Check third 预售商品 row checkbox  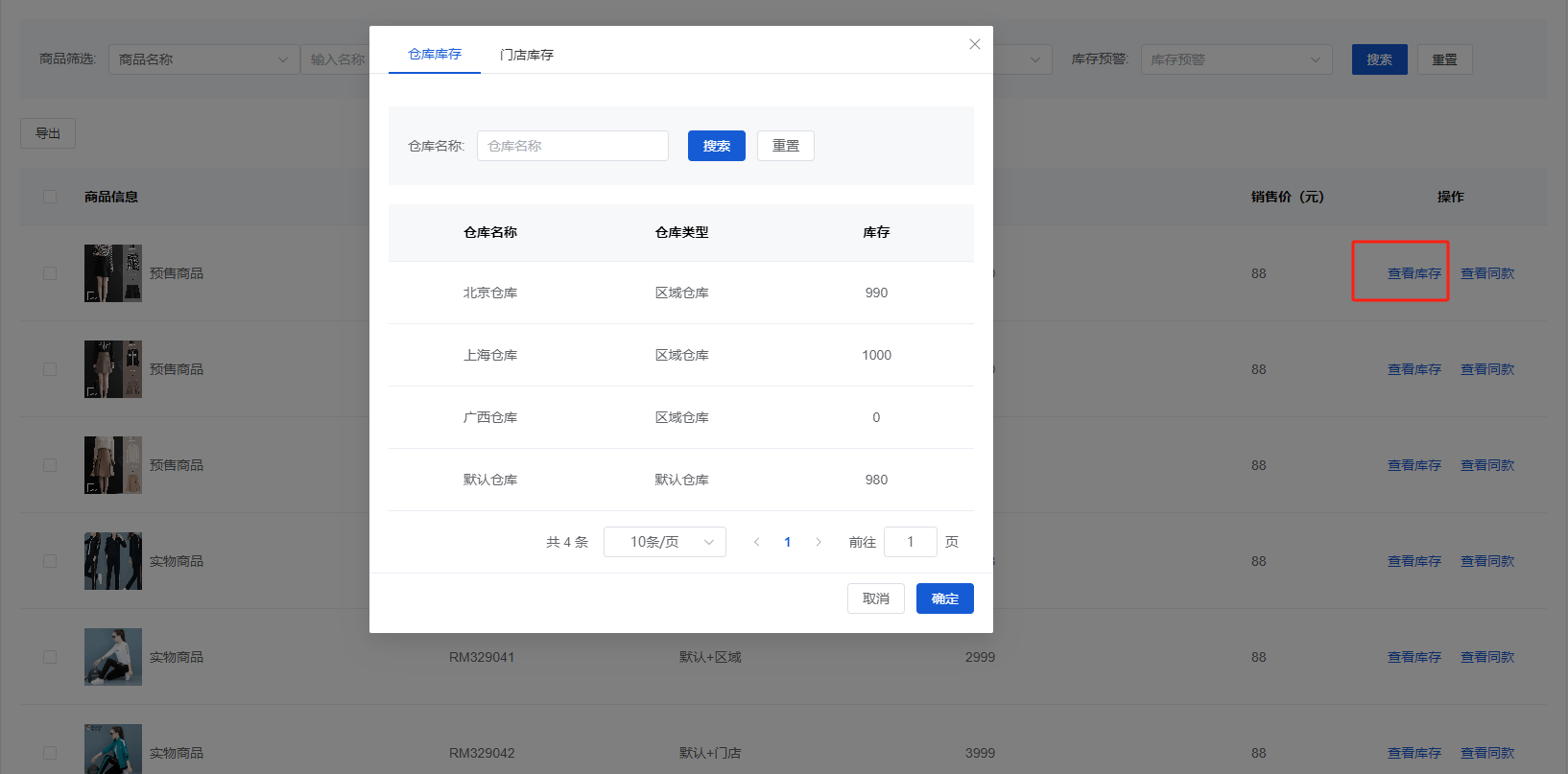[50, 465]
